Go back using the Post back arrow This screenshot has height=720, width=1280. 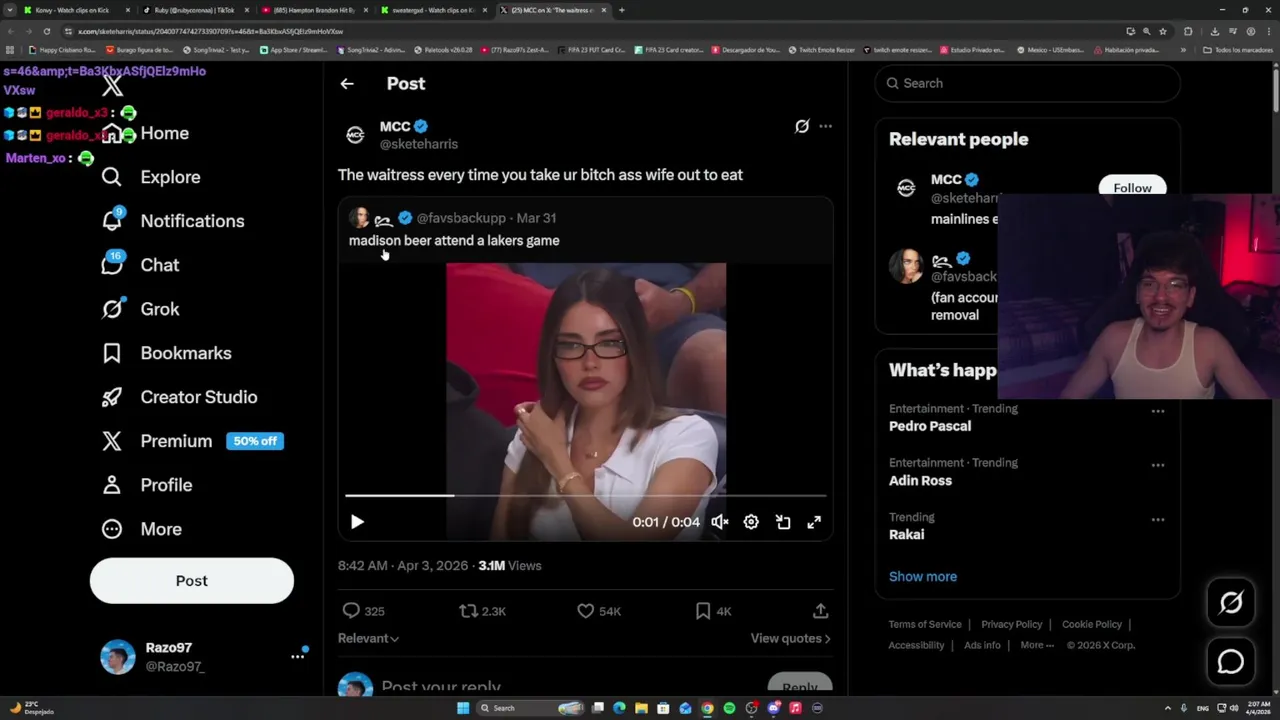point(347,84)
